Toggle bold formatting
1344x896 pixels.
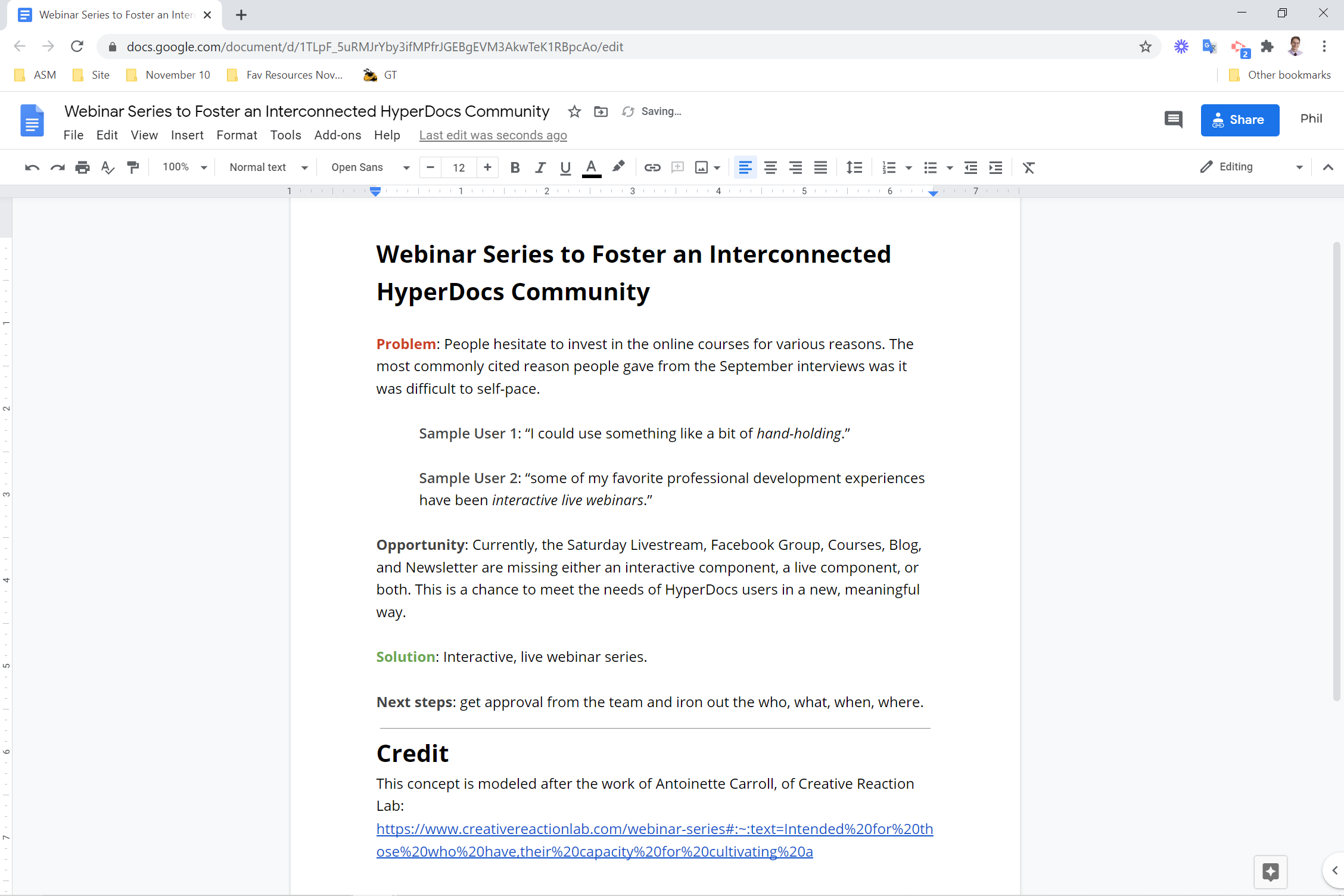pyautogui.click(x=515, y=167)
